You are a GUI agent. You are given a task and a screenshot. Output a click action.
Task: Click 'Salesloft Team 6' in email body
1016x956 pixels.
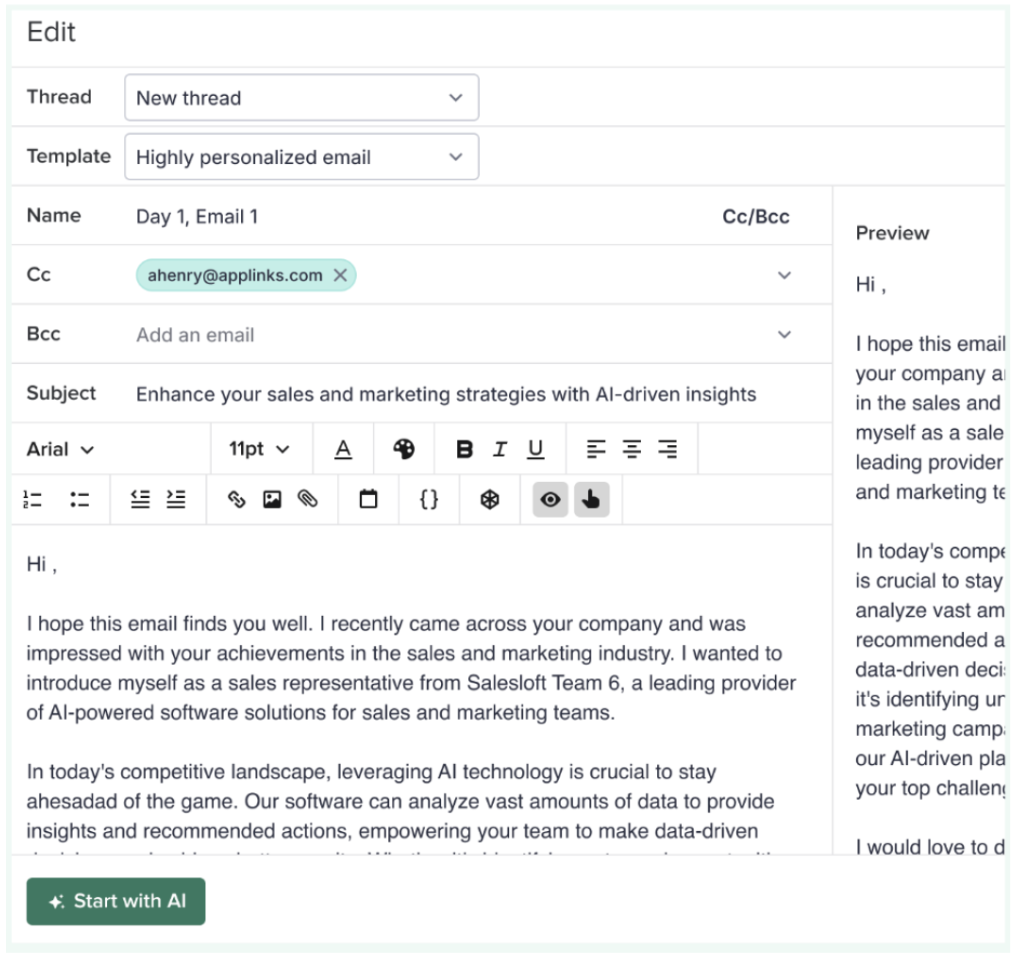pos(542,683)
